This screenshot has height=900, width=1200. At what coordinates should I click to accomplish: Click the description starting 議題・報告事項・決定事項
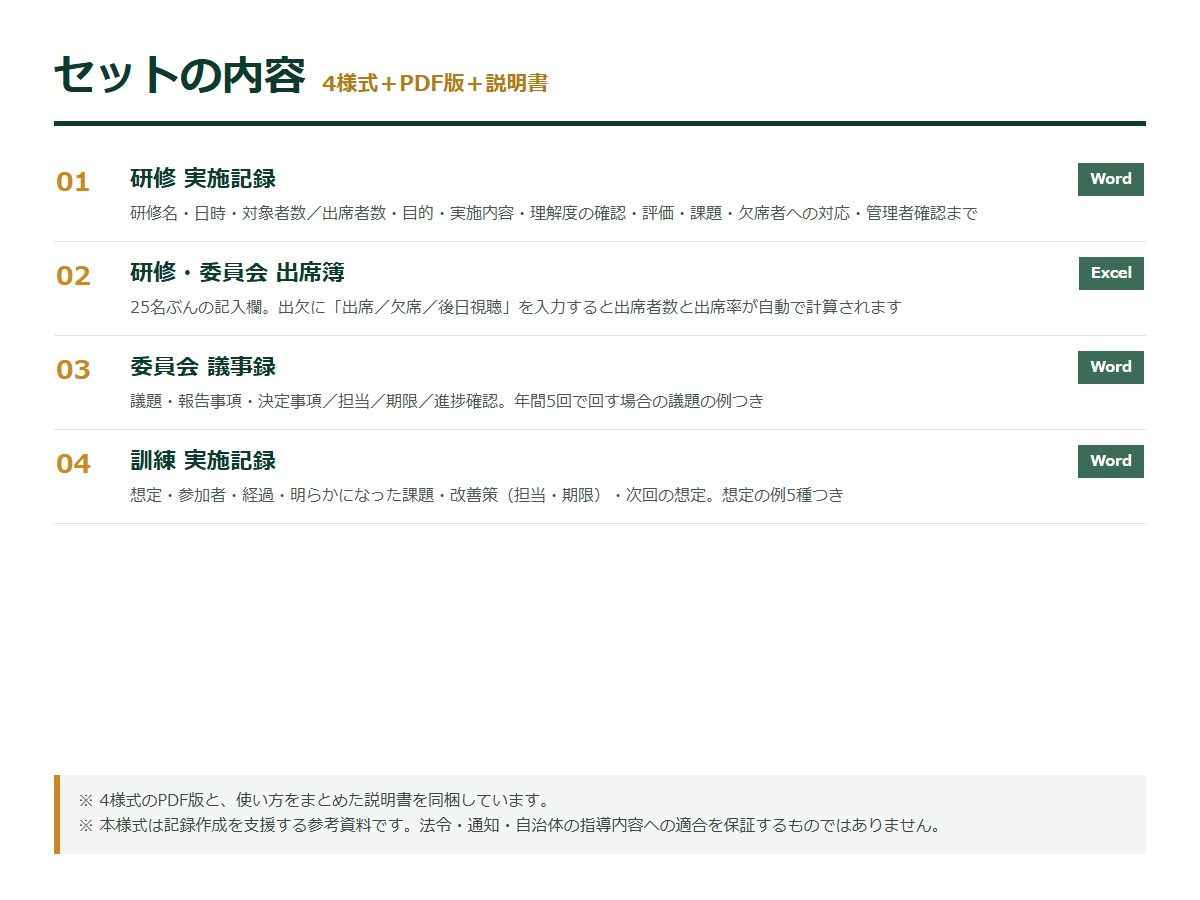click(x=447, y=401)
